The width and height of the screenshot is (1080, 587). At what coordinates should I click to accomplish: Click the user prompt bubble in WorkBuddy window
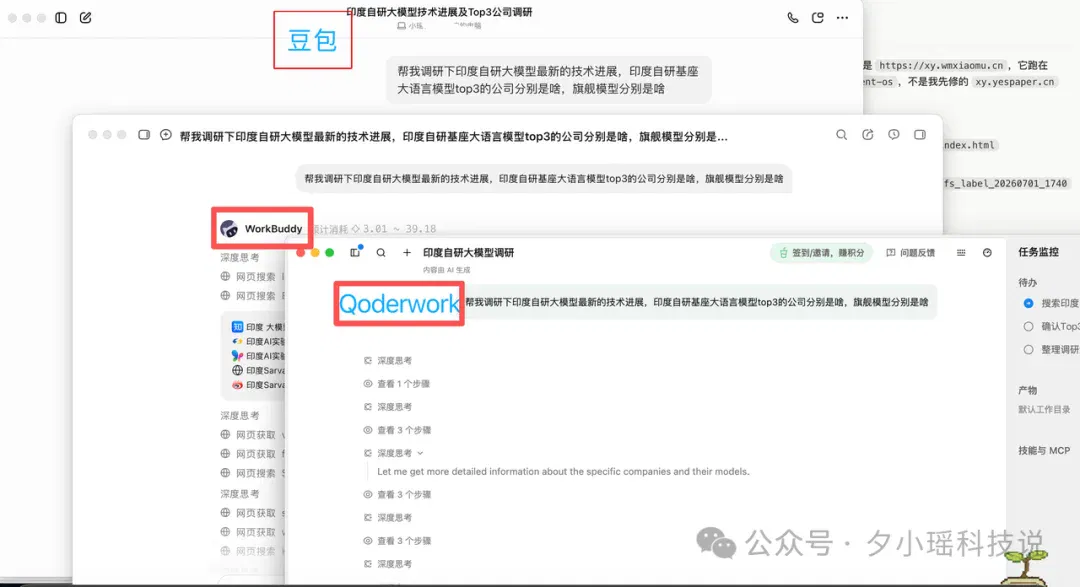click(x=544, y=178)
